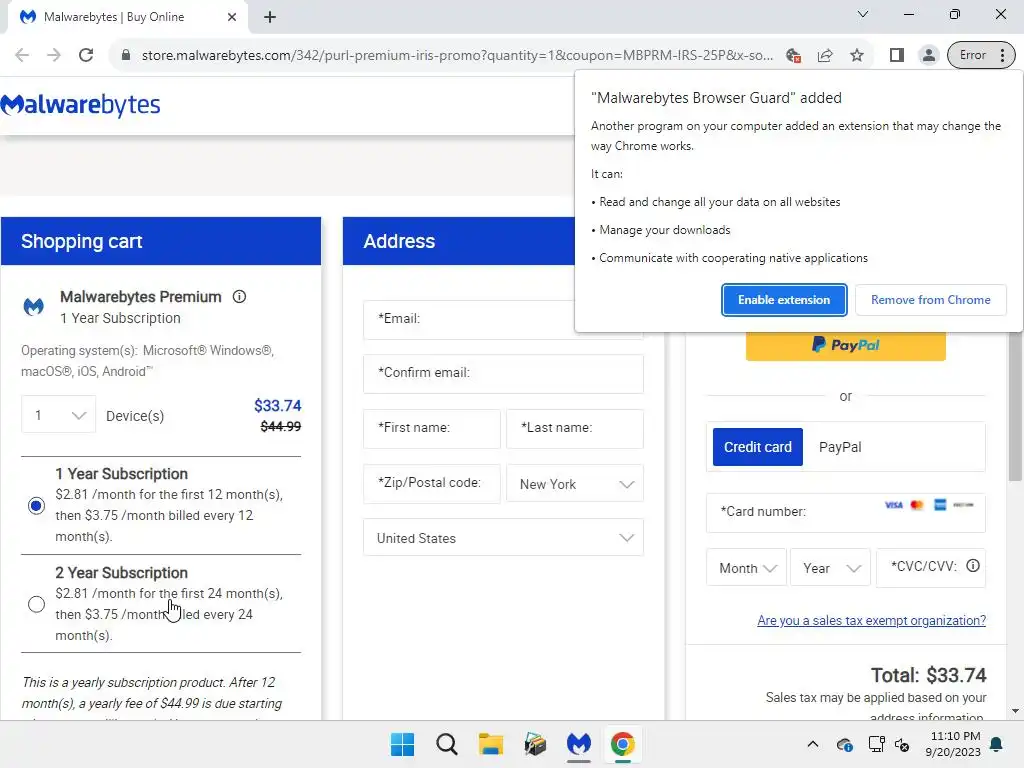The height and width of the screenshot is (768, 1024).
Task: Click Remove from Chrome button
Action: point(931,300)
